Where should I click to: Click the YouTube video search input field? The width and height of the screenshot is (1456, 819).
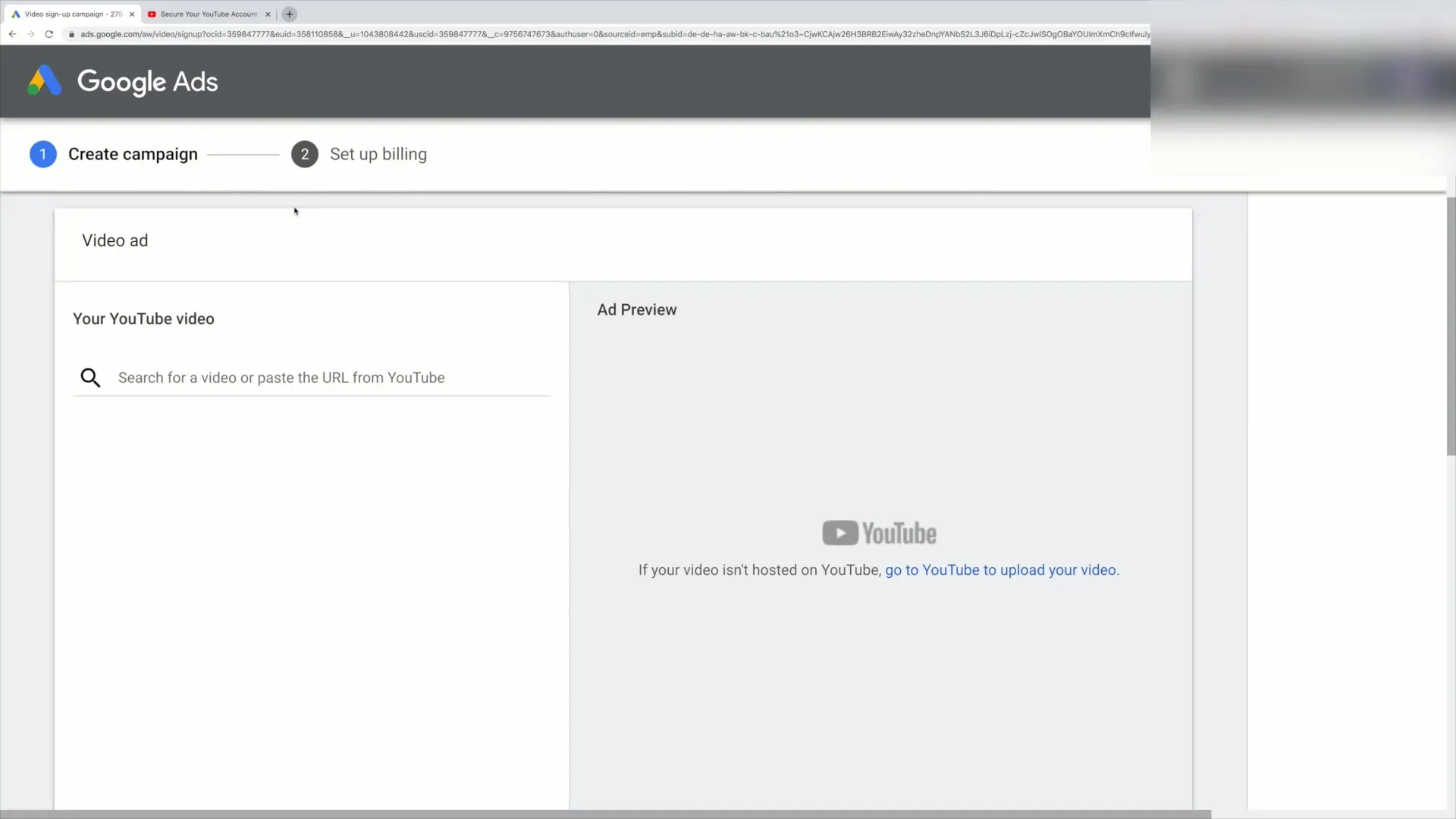[312, 378]
